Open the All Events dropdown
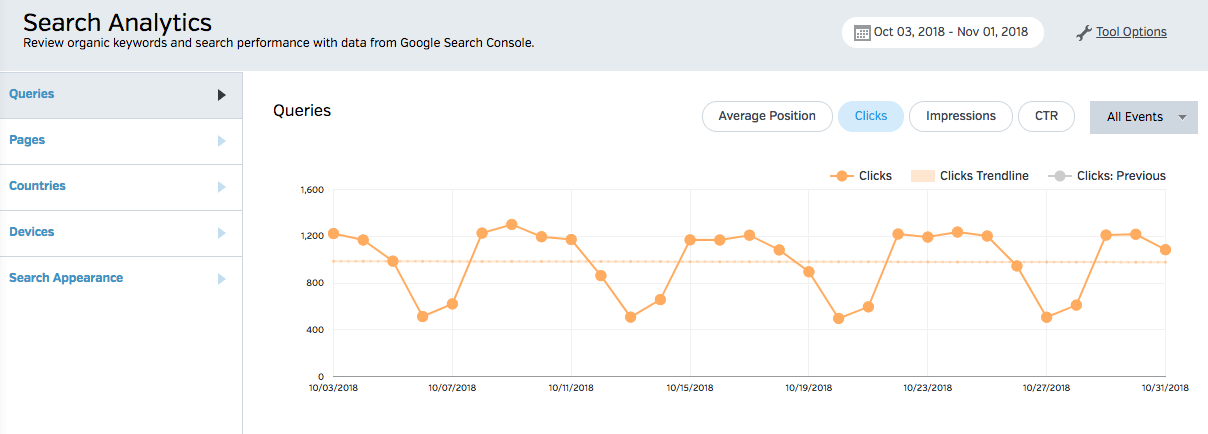Image resolution: width=1208 pixels, height=434 pixels. coord(1144,117)
